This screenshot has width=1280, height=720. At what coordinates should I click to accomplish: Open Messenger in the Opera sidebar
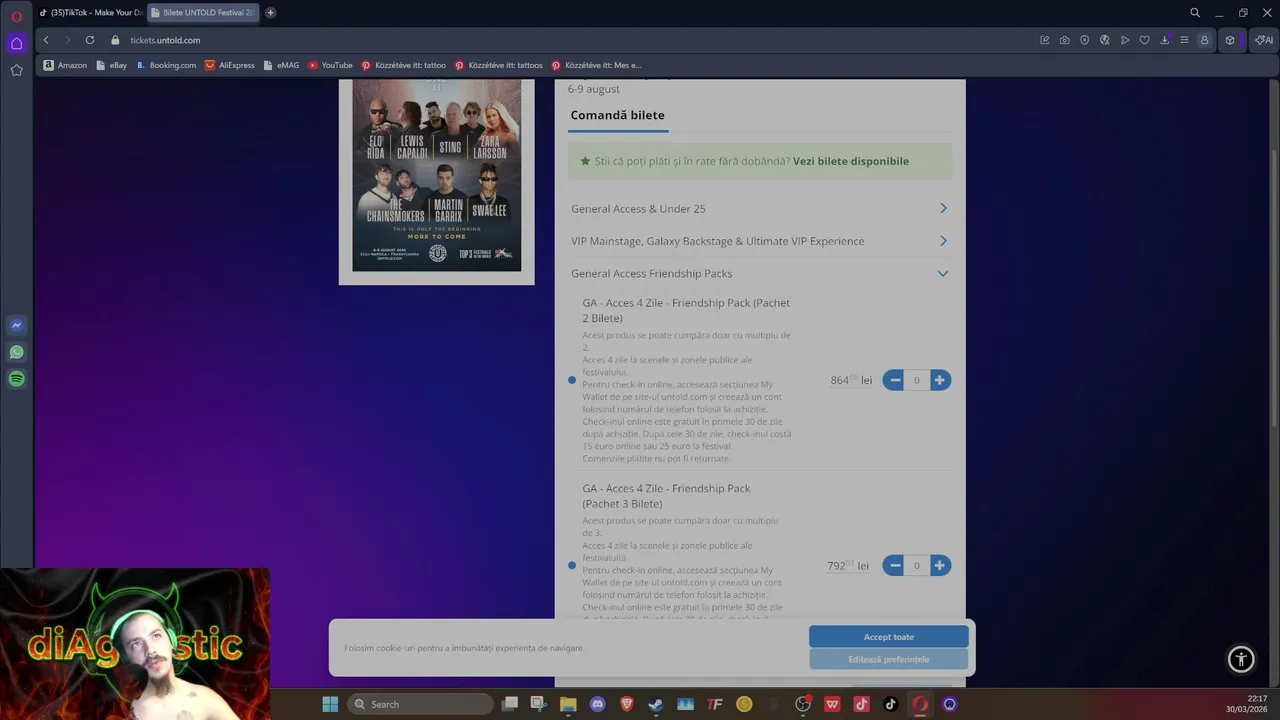[16, 325]
